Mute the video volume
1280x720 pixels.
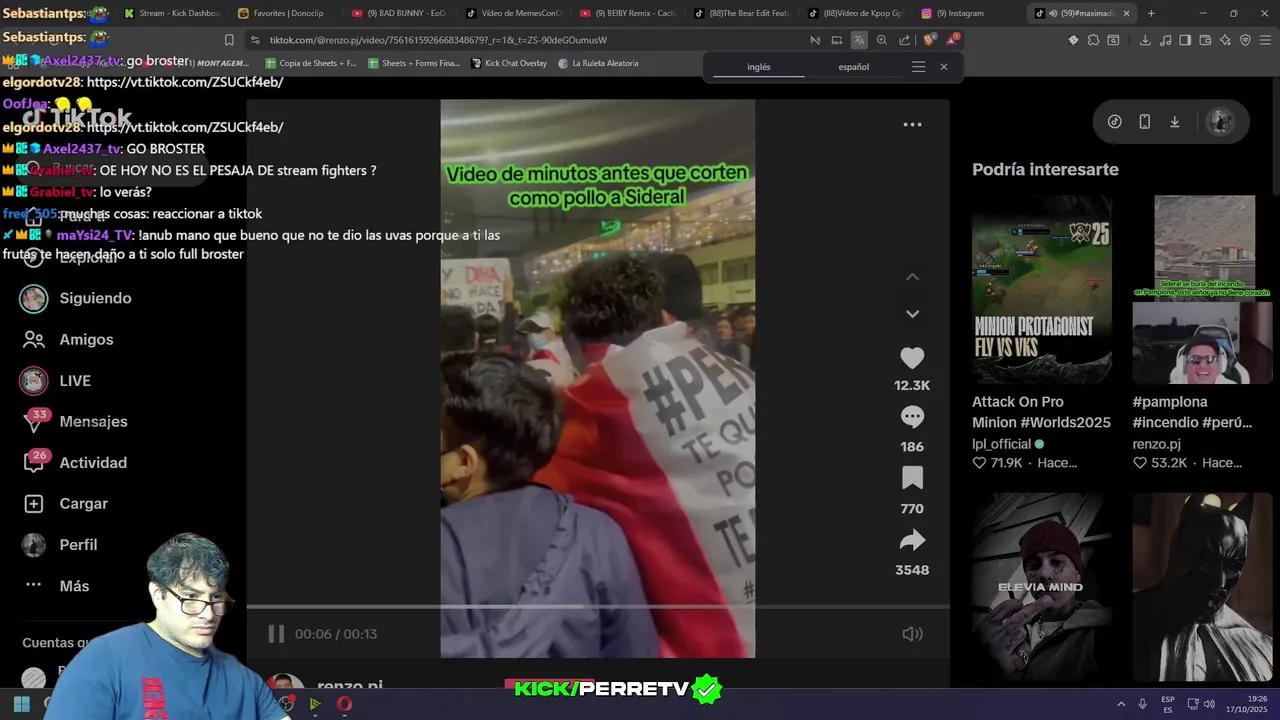click(911, 634)
